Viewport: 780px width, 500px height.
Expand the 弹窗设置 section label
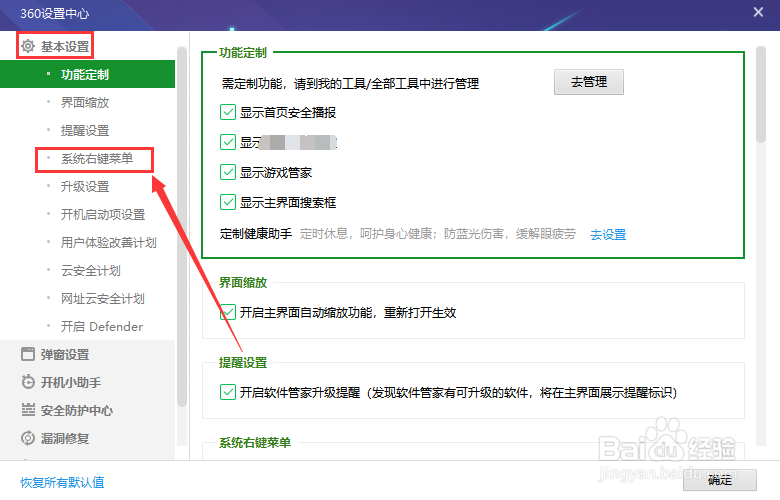coord(65,354)
